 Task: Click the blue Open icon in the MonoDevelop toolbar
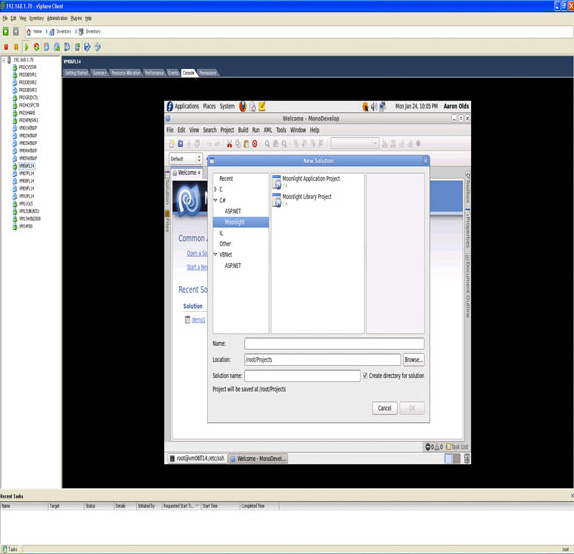click(x=180, y=144)
